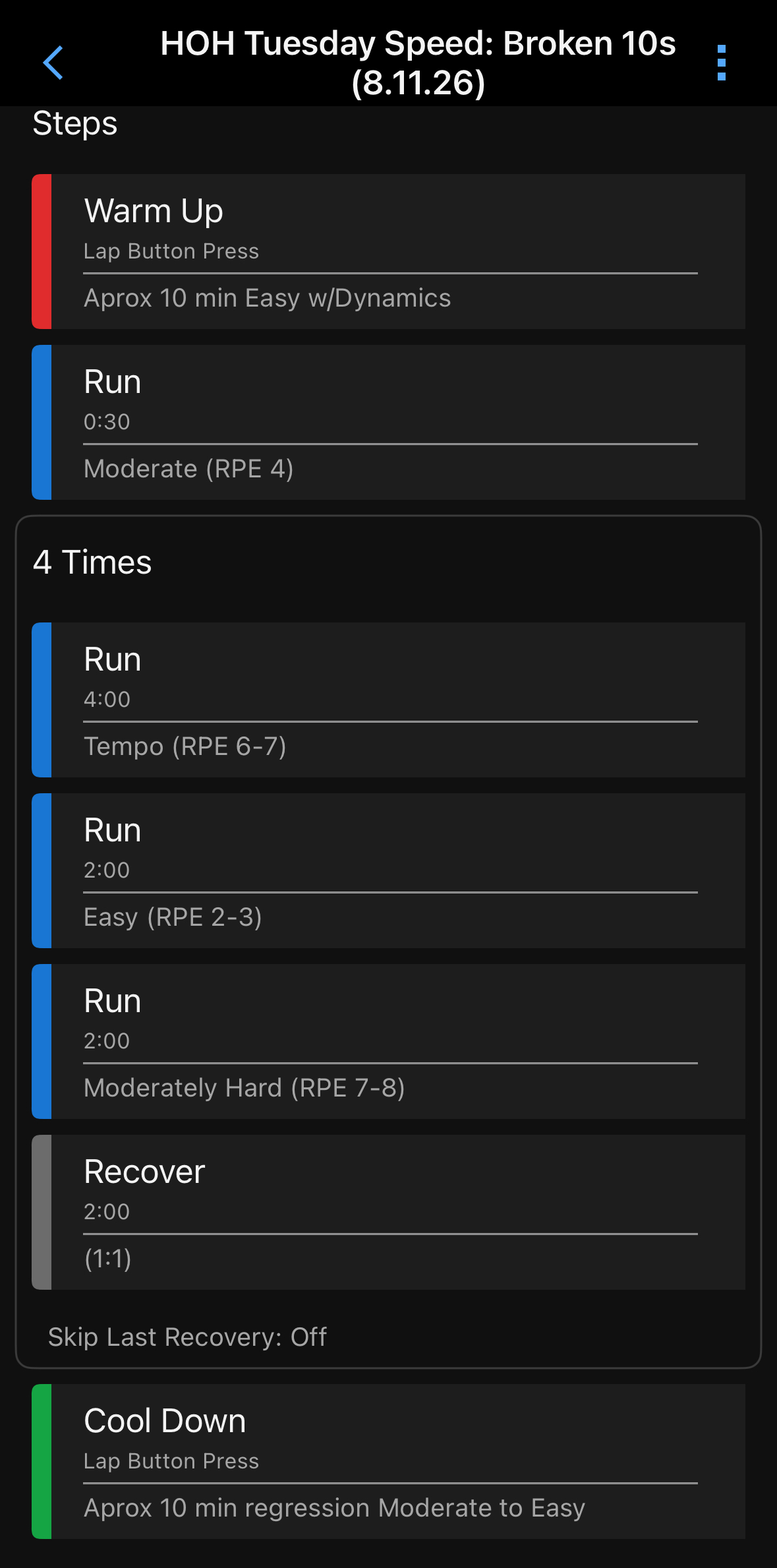This screenshot has width=777, height=1568.
Task: Tap the Tempo (RPE 6-7) note
Action: [185, 746]
